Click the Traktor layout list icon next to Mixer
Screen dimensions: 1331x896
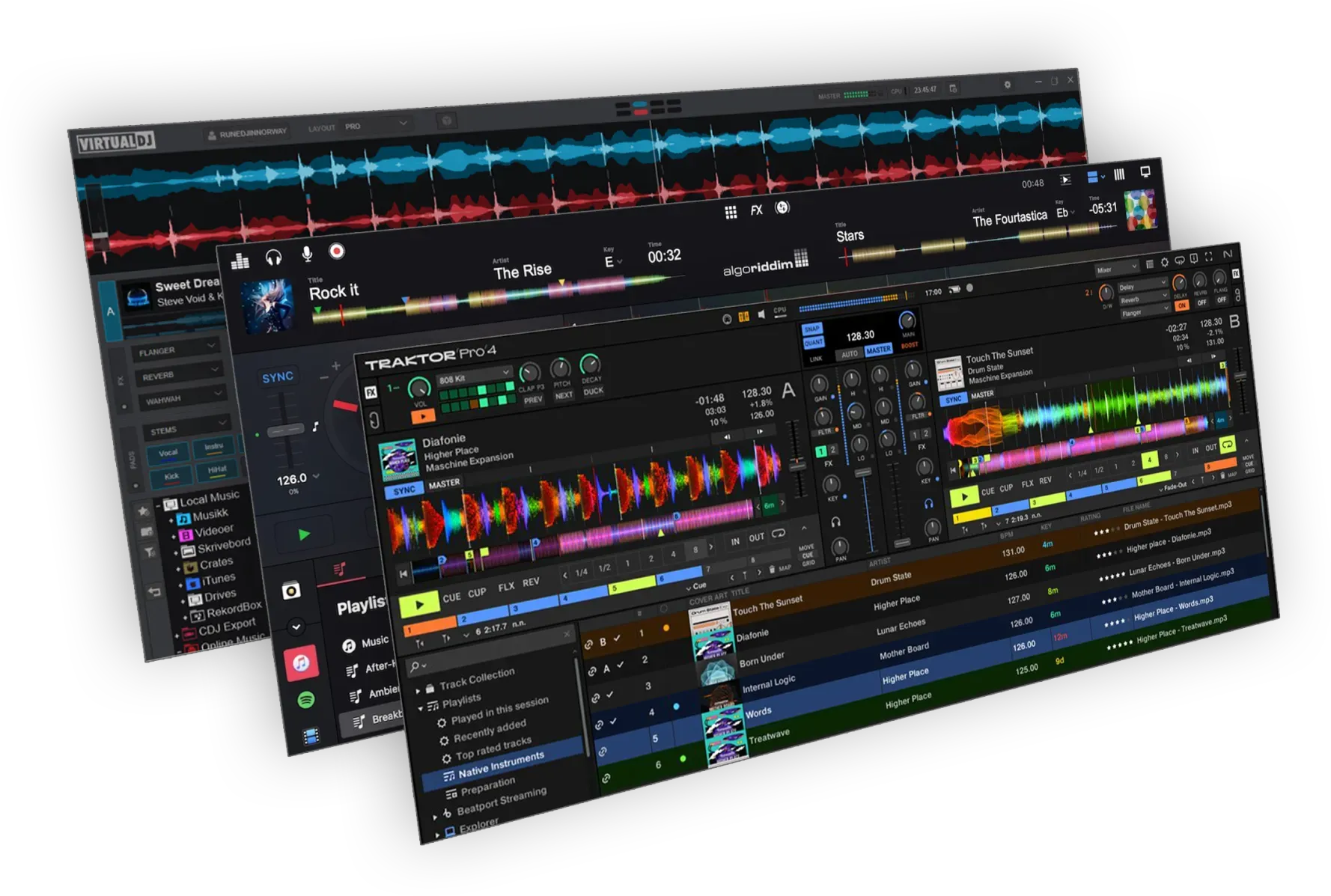(x=1150, y=264)
